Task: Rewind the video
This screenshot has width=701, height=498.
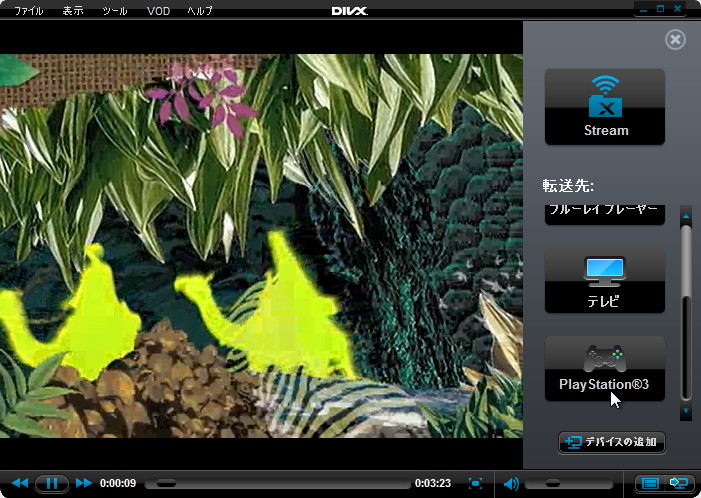Action: pos(20,483)
